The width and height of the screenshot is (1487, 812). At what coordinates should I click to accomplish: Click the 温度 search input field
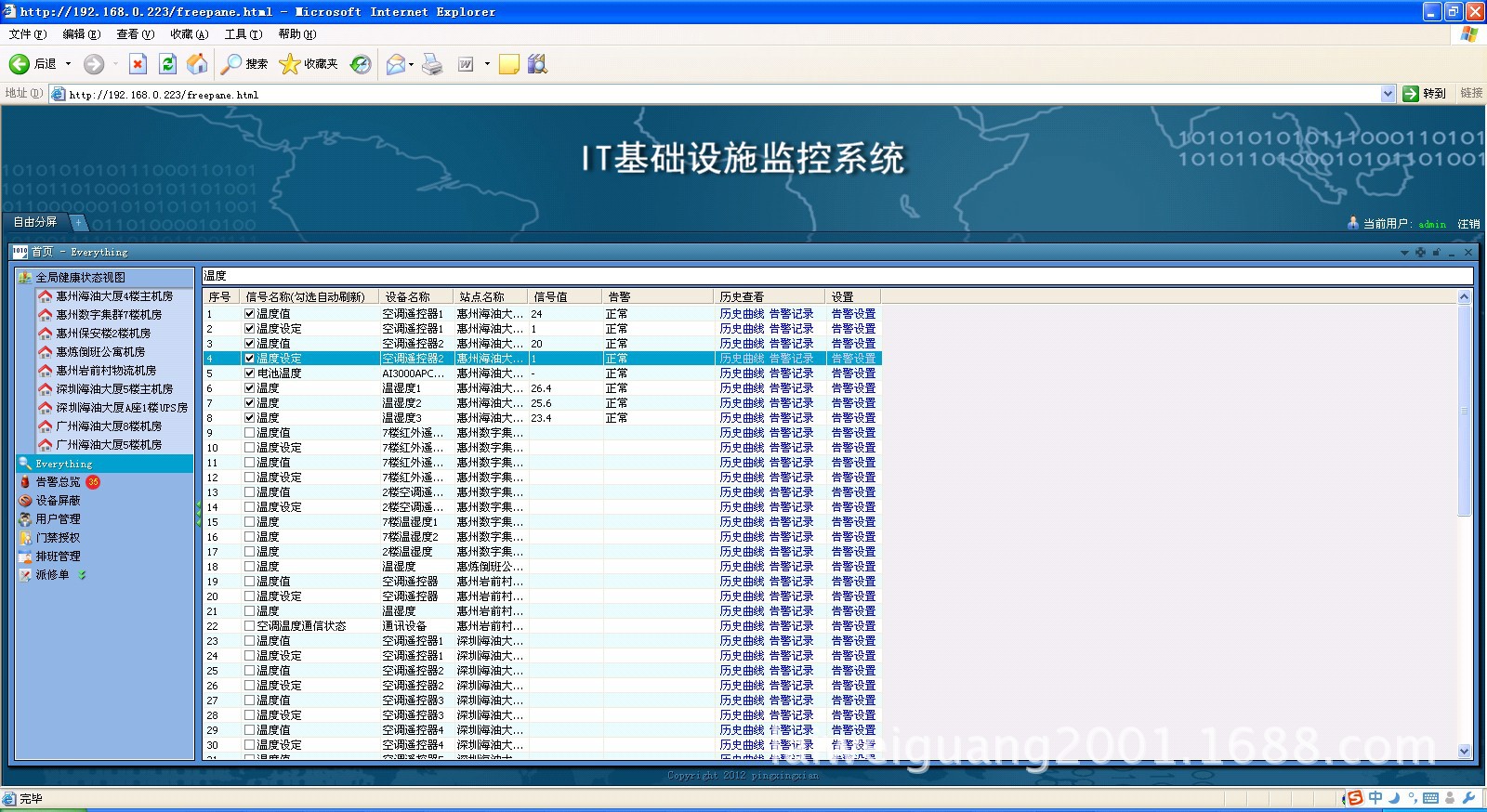pyautogui.click(x=836, y=276)
